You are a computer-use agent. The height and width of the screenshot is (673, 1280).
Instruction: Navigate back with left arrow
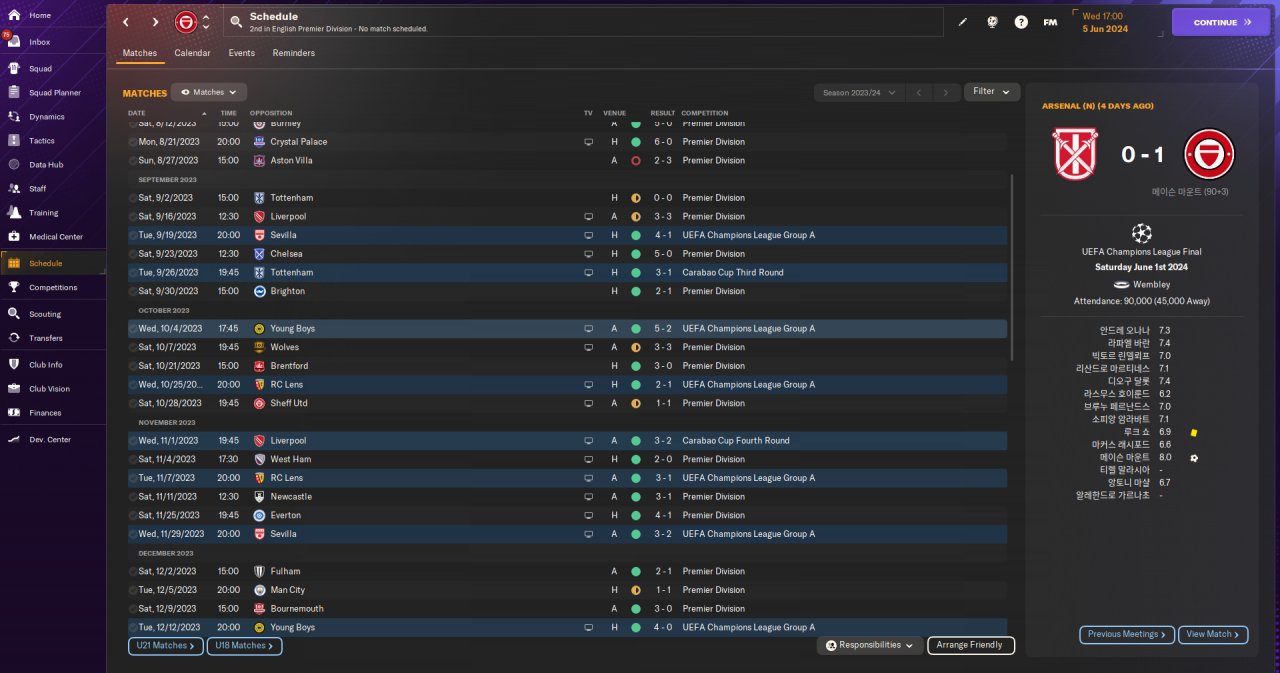click(x=125, y=22)
